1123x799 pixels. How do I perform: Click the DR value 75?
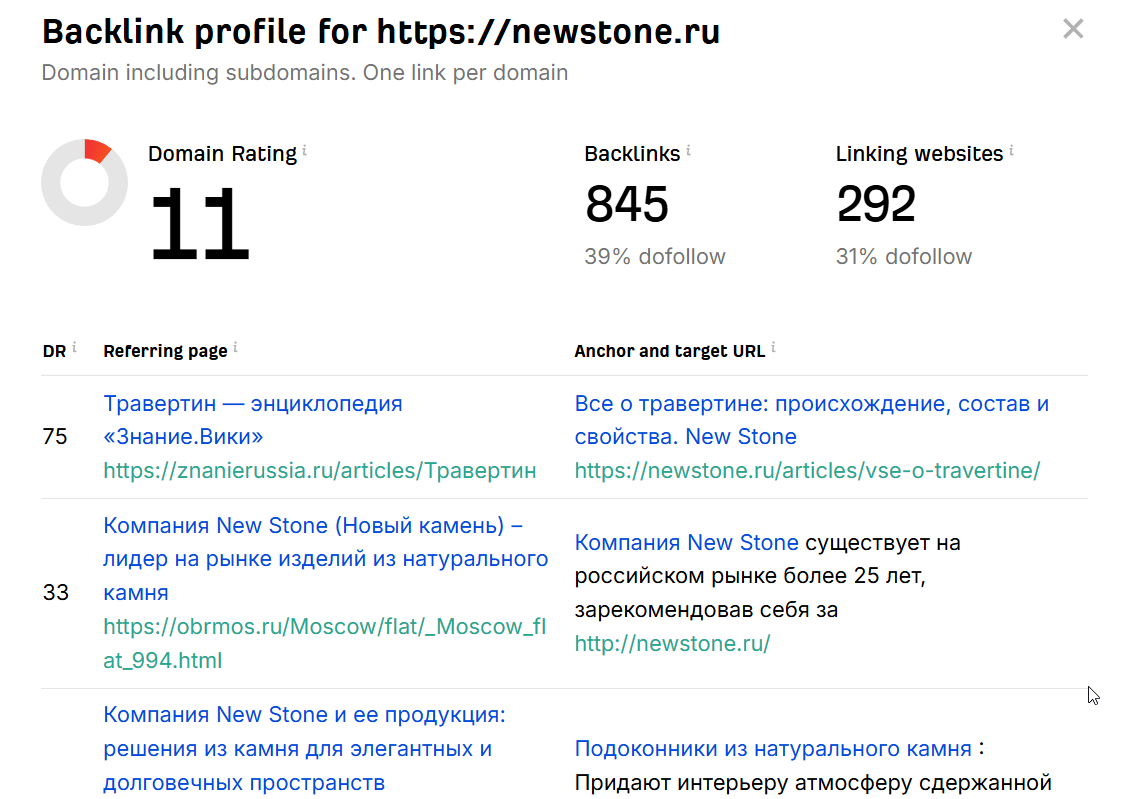pyautogui.click(x=55, y=437)
